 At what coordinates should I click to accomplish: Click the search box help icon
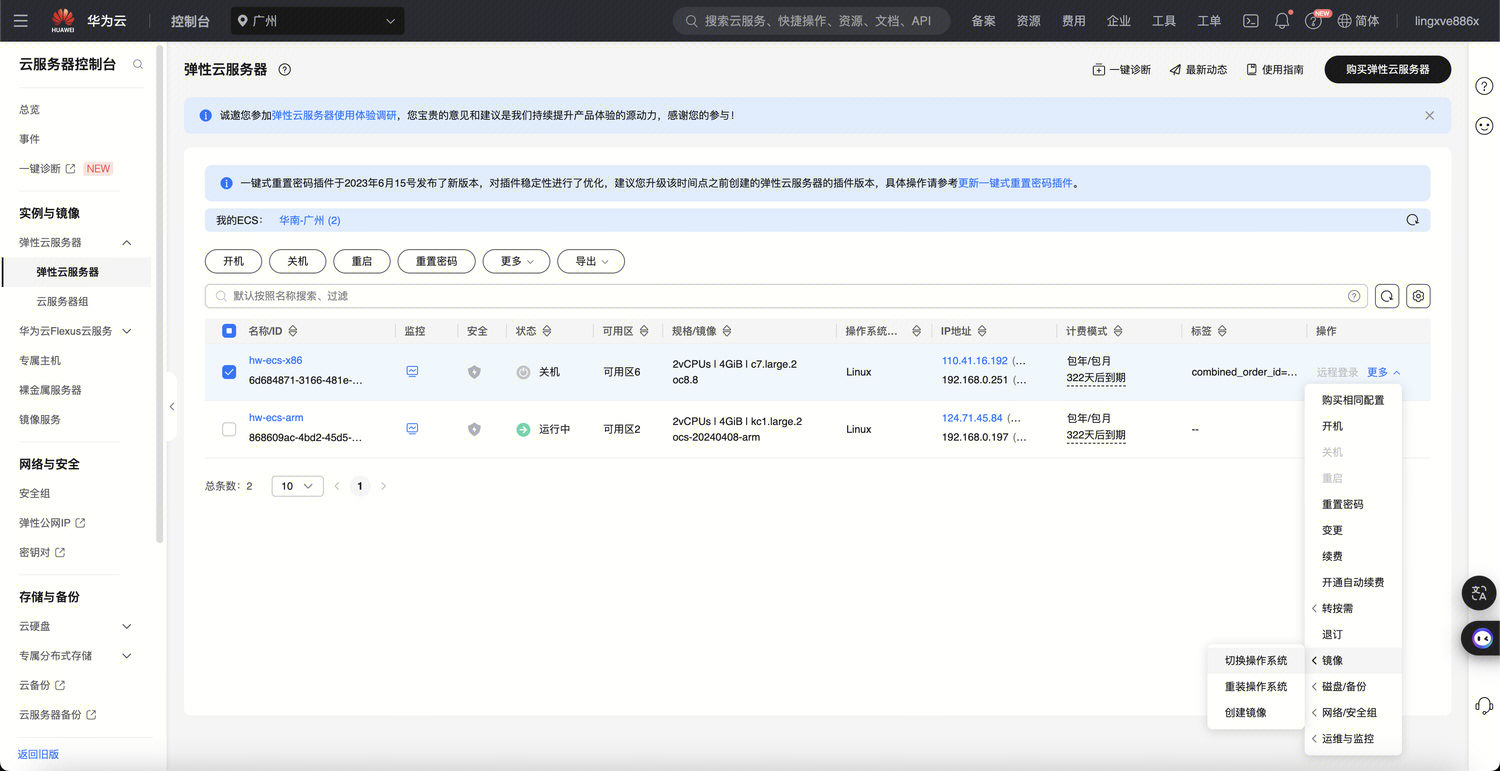point(1354,296)
